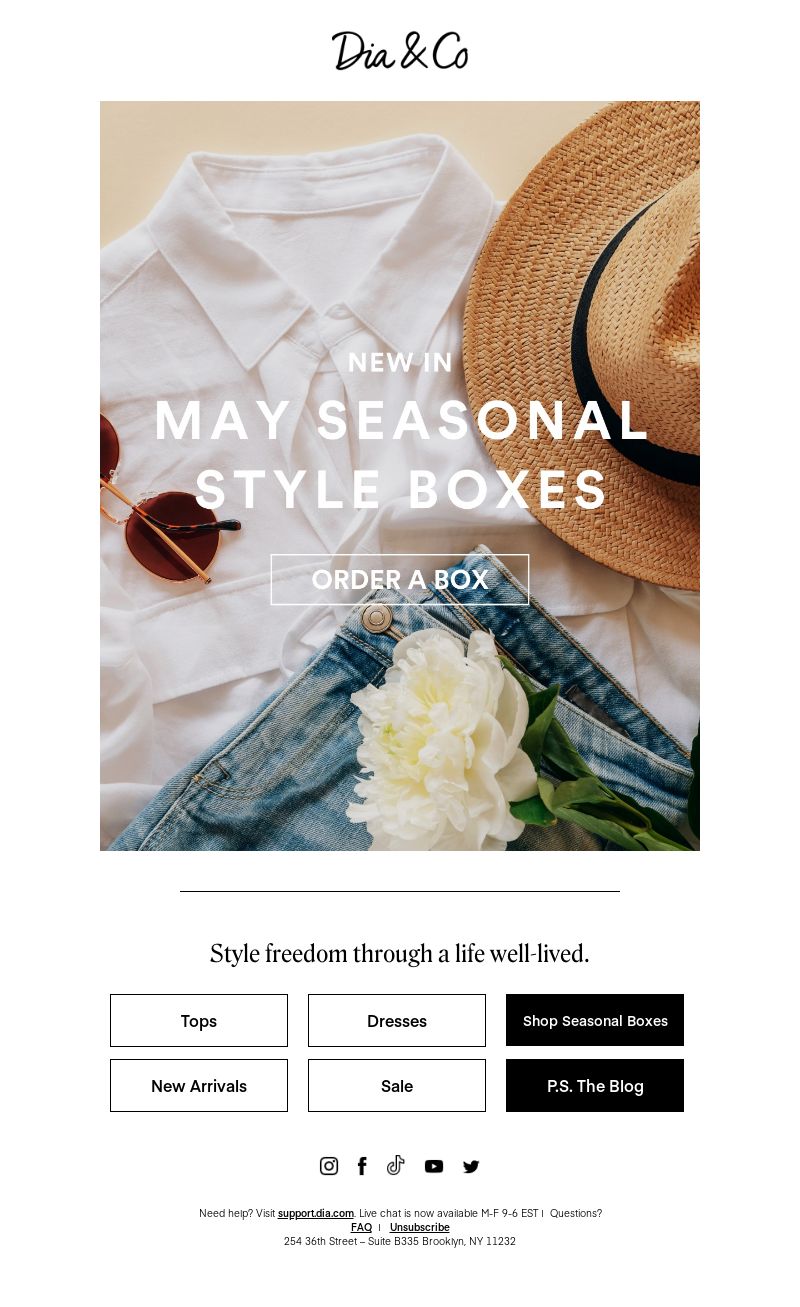The height and width of the screenshot is (1307, 800).
Task: Select the Tops category button
Action: click(199, 1021)
